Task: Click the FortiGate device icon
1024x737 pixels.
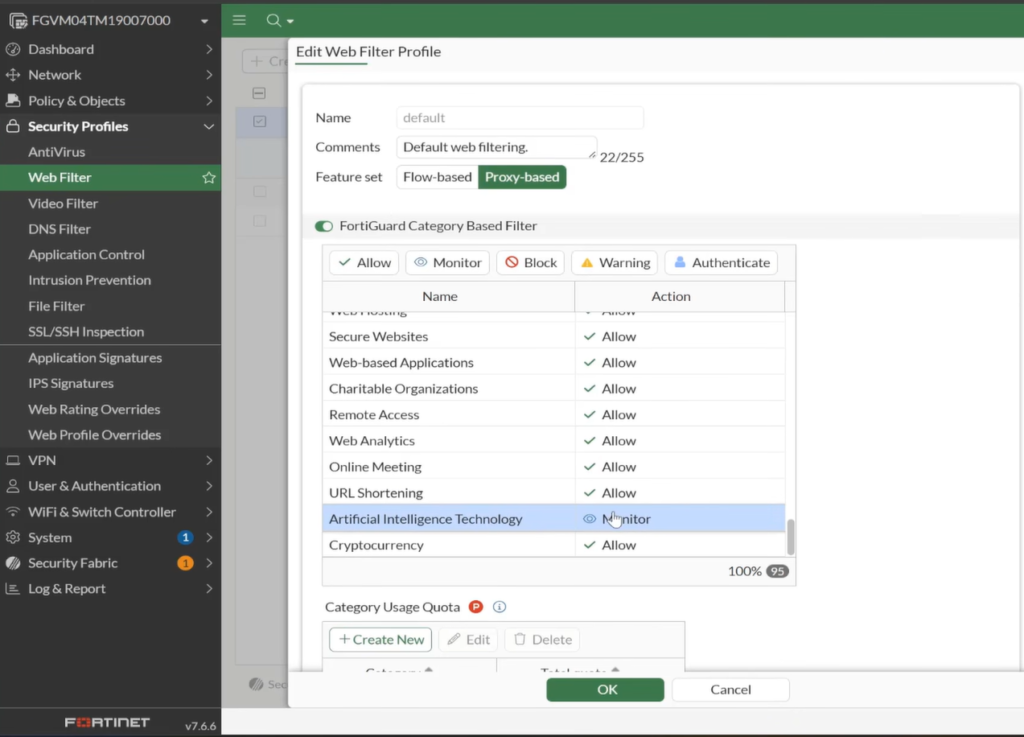Action: (x=18, y=20)
